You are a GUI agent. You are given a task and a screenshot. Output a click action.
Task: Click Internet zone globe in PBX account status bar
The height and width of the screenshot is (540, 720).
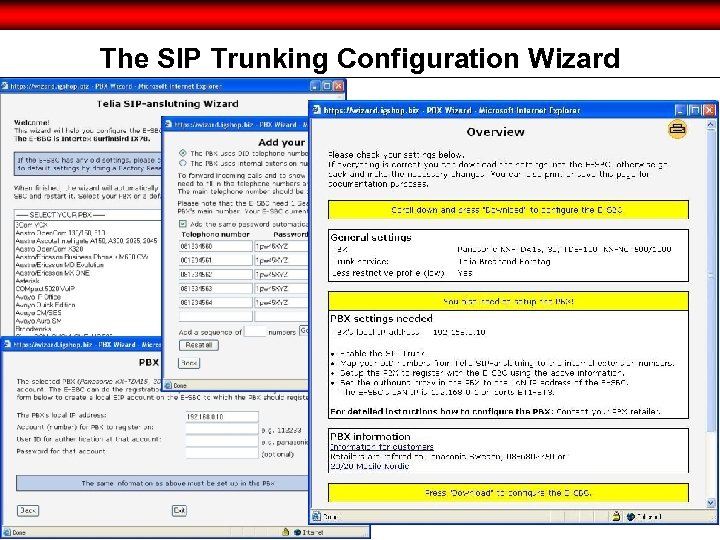pos(297,532)
